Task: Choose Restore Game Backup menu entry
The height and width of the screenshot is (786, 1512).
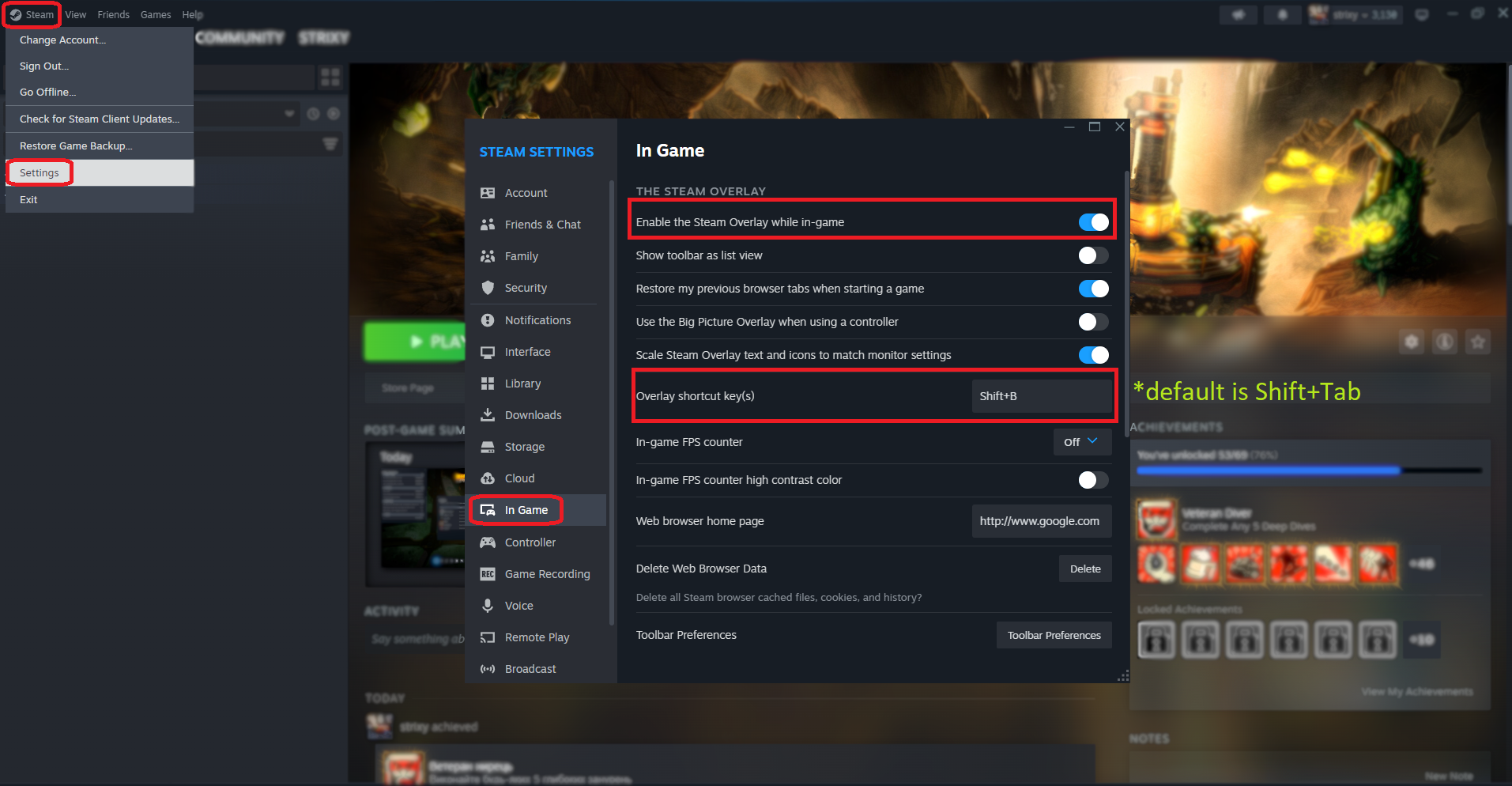Action: pos(100,146)
